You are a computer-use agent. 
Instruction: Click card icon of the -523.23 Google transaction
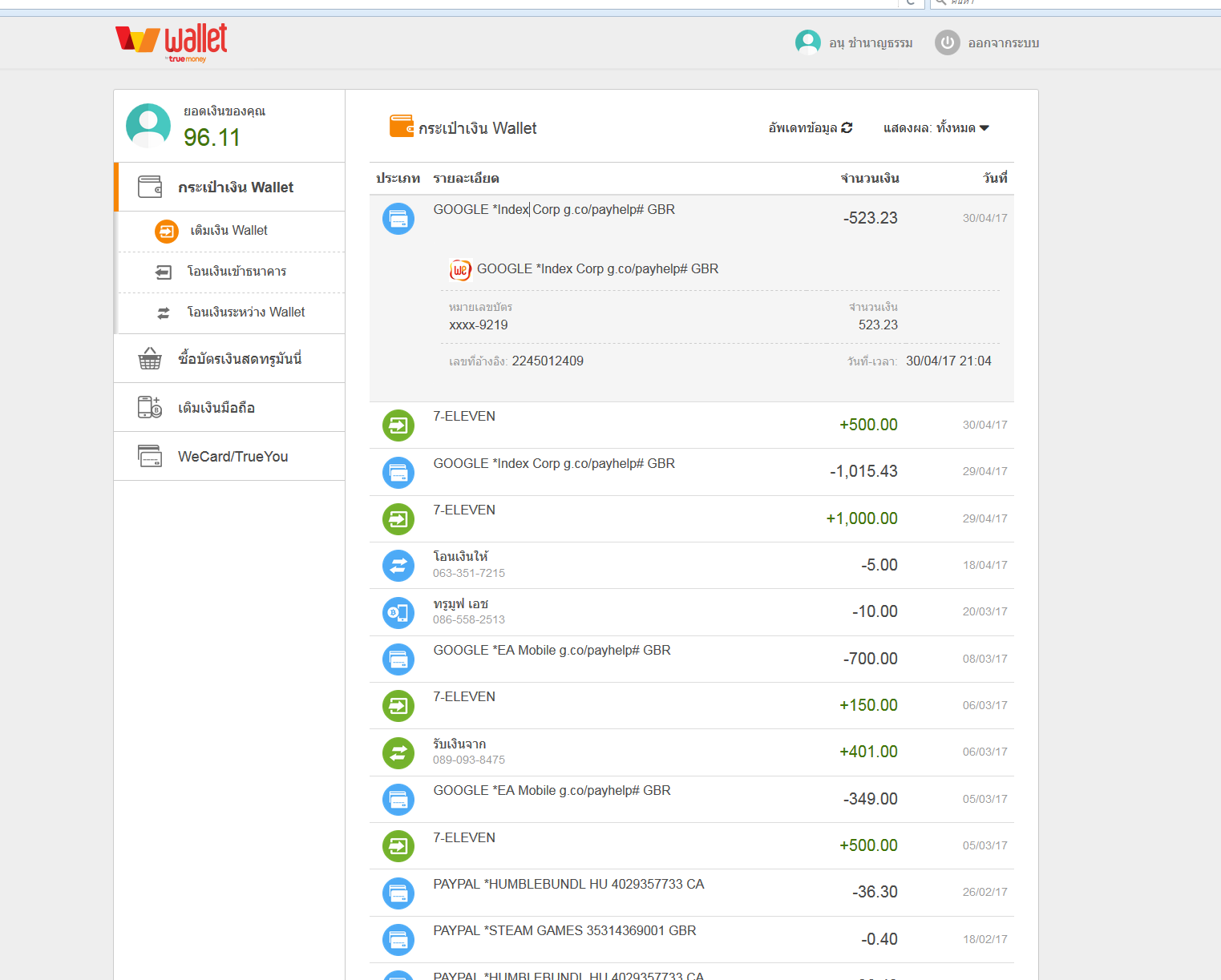tap(398, 219)
